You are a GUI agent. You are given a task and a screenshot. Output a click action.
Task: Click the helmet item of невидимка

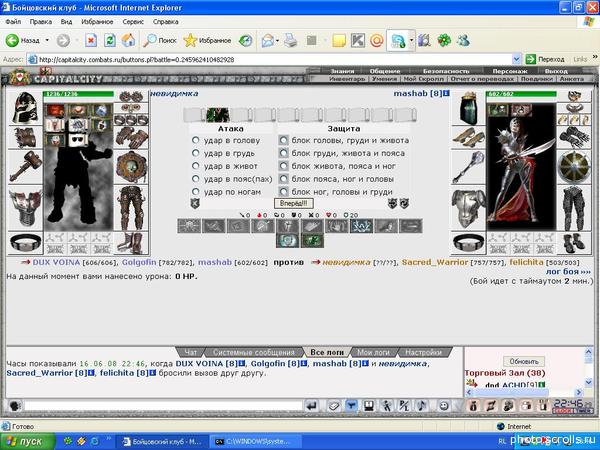[x=25, y=108]
